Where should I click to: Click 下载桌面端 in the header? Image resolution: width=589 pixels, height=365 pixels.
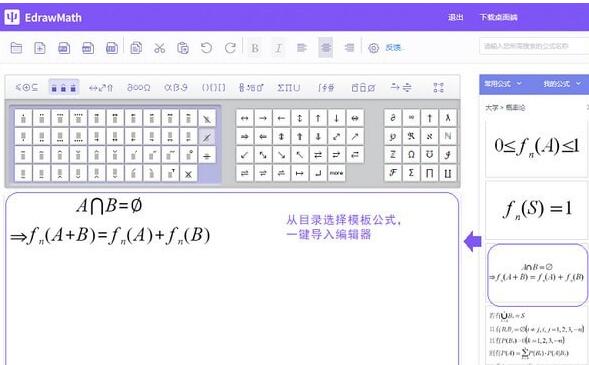498,17
